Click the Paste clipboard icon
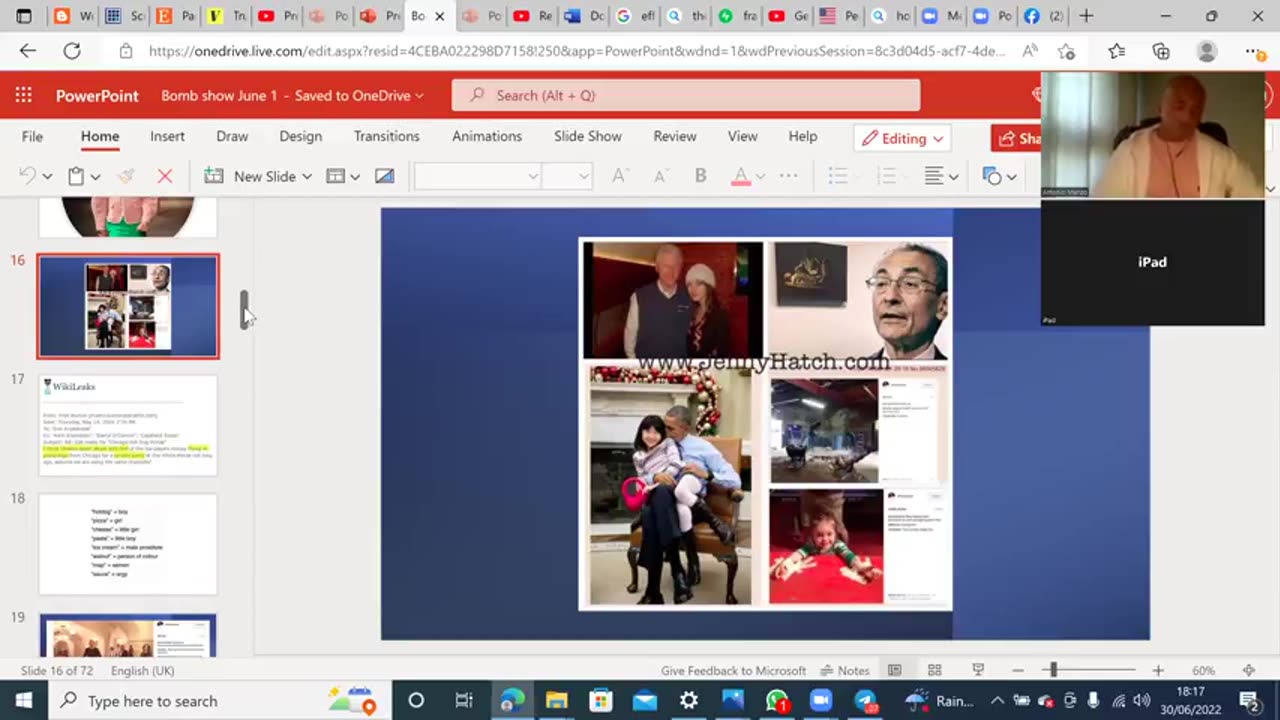 [x=76, y=176]
